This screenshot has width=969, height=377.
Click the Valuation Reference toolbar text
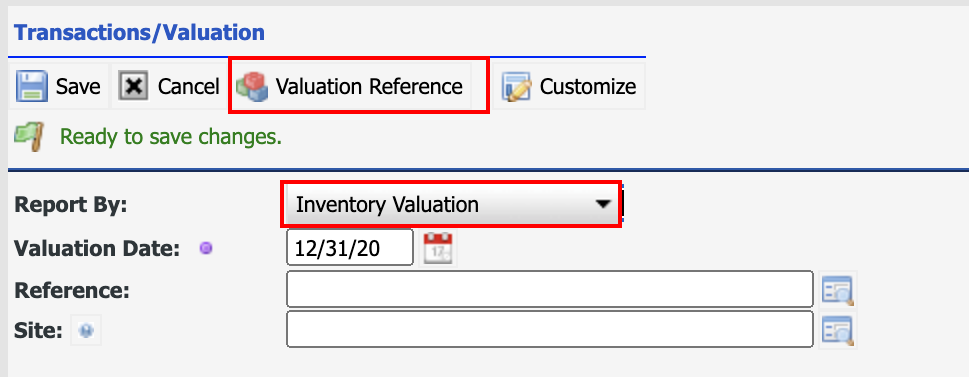369,87
